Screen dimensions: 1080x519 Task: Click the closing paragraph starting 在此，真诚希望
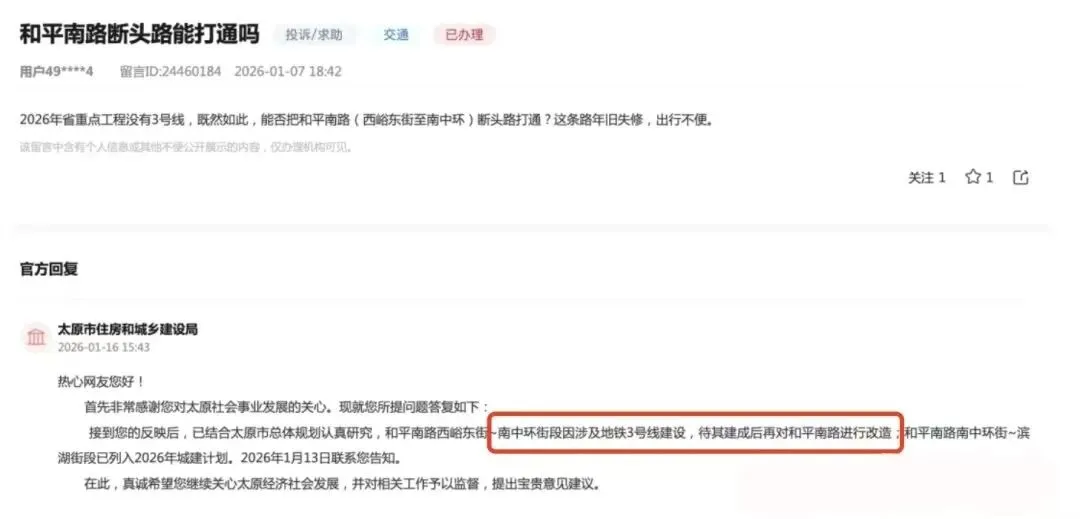click(342, 483)
